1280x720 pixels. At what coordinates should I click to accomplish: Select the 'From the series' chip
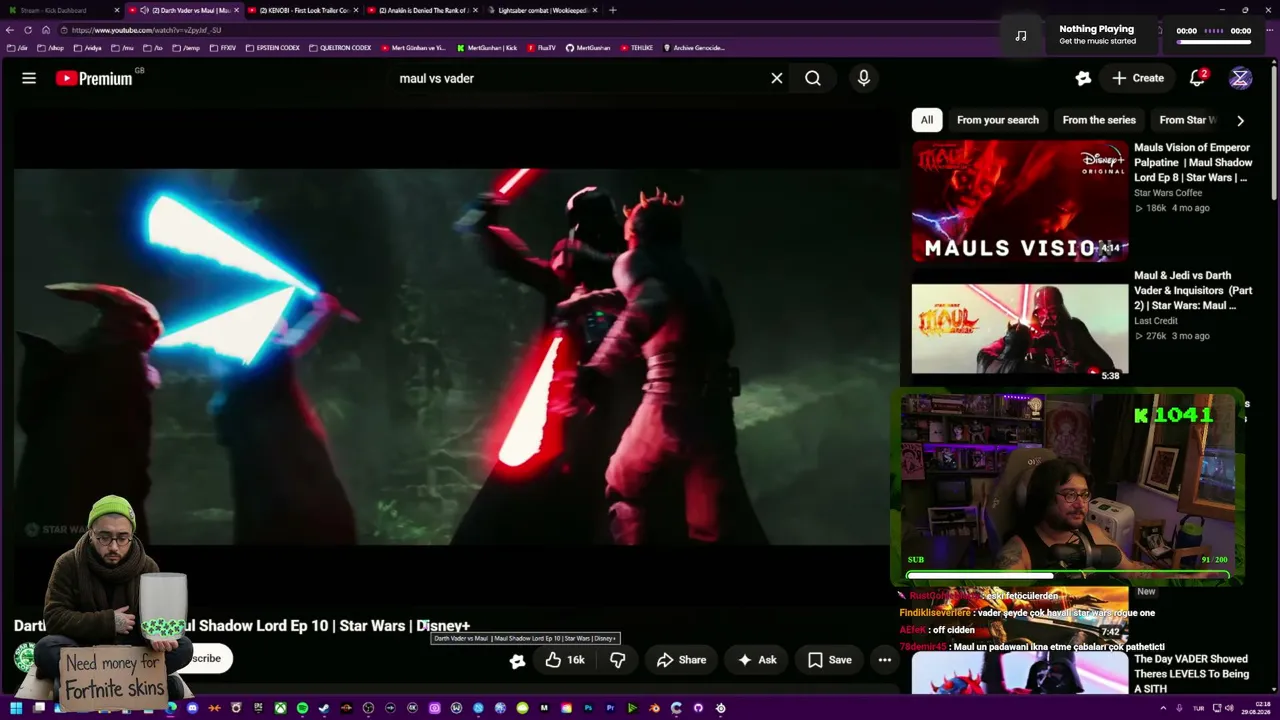[x=1099, y=120]
